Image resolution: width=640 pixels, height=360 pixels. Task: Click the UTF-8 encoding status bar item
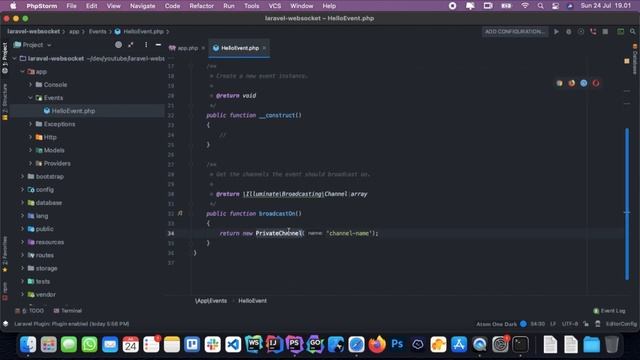[569, 324]
